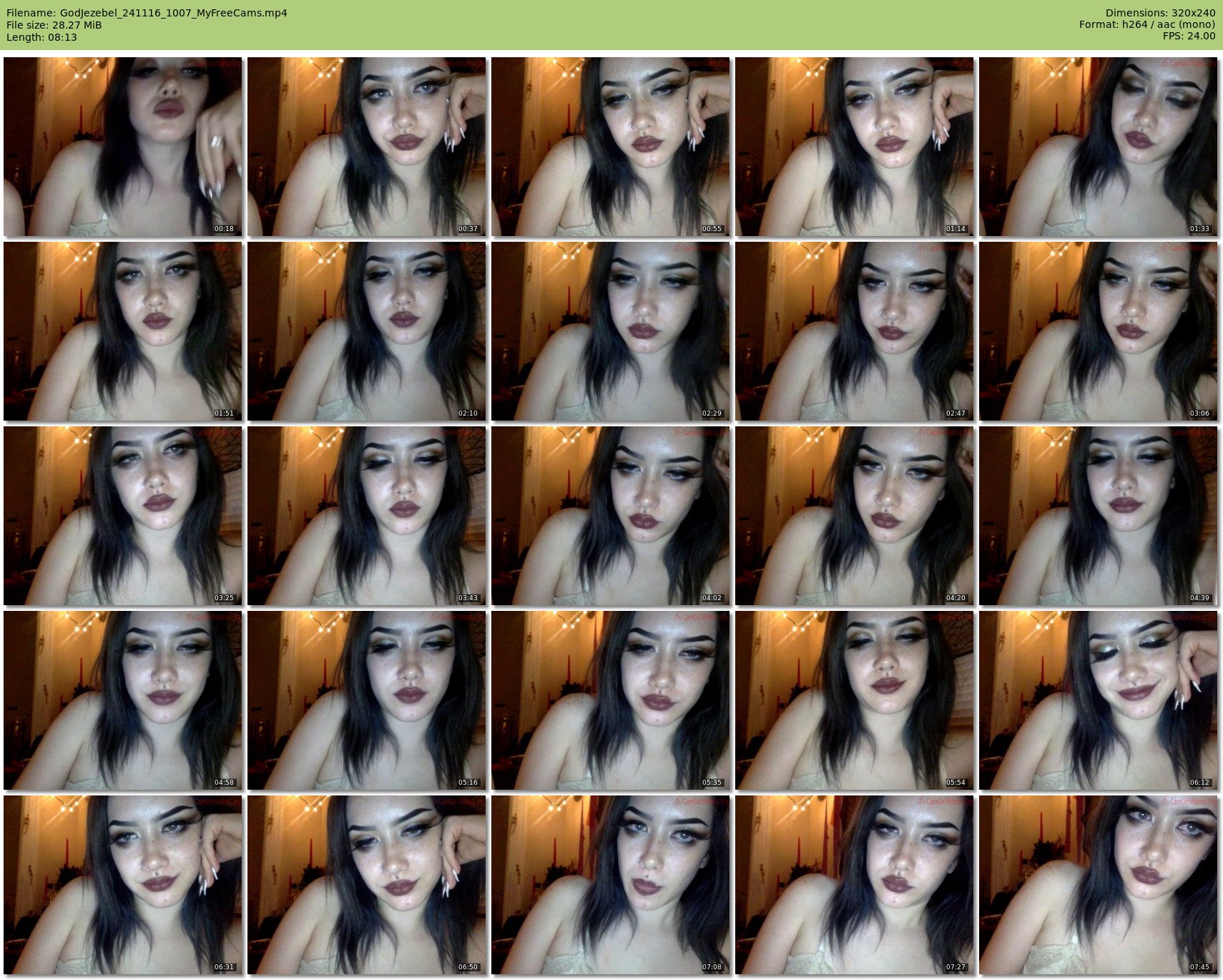The width and height of the screenshot is (1223, 980).
Task: Open the frame marked 03:43
Action: click(366, 516)
